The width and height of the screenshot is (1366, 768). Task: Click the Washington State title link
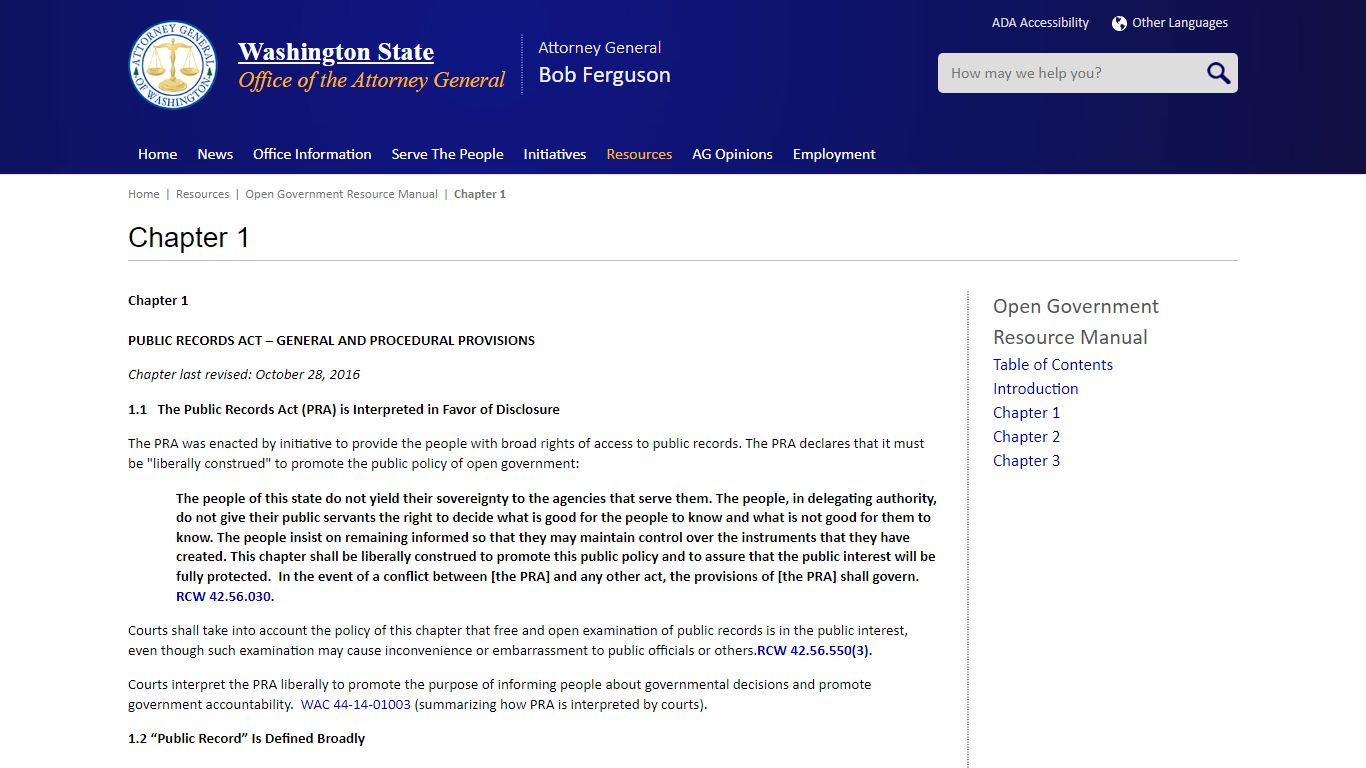pyautogui.click(x=336, y=52)
